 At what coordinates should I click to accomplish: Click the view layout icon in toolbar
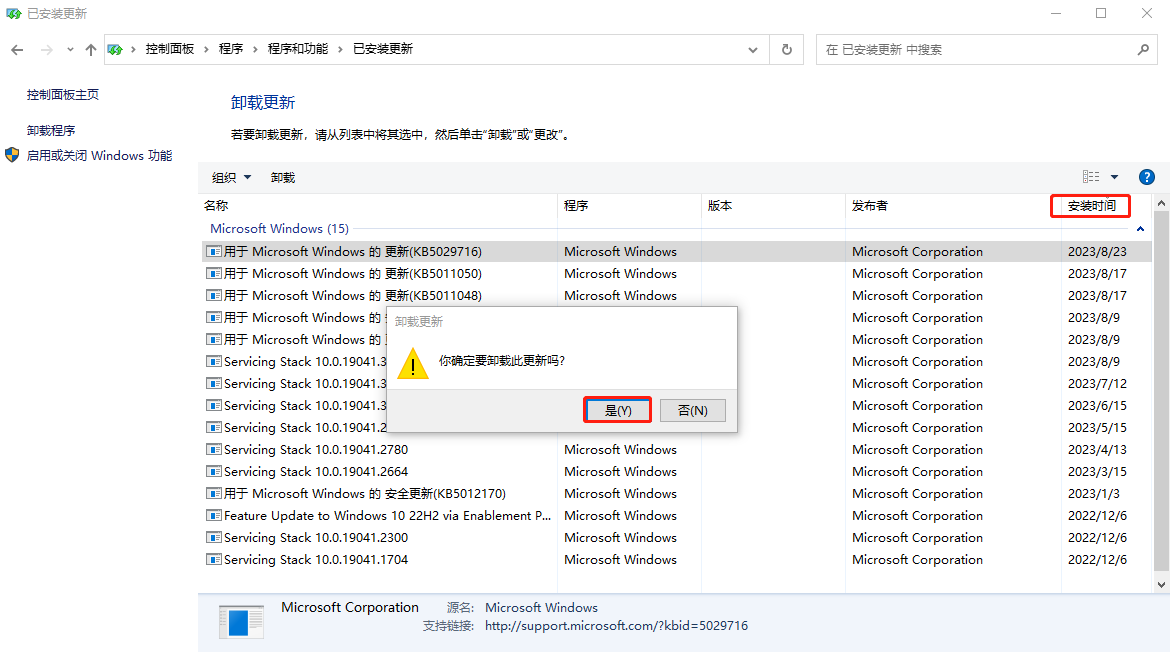(x=1091, y=177)
